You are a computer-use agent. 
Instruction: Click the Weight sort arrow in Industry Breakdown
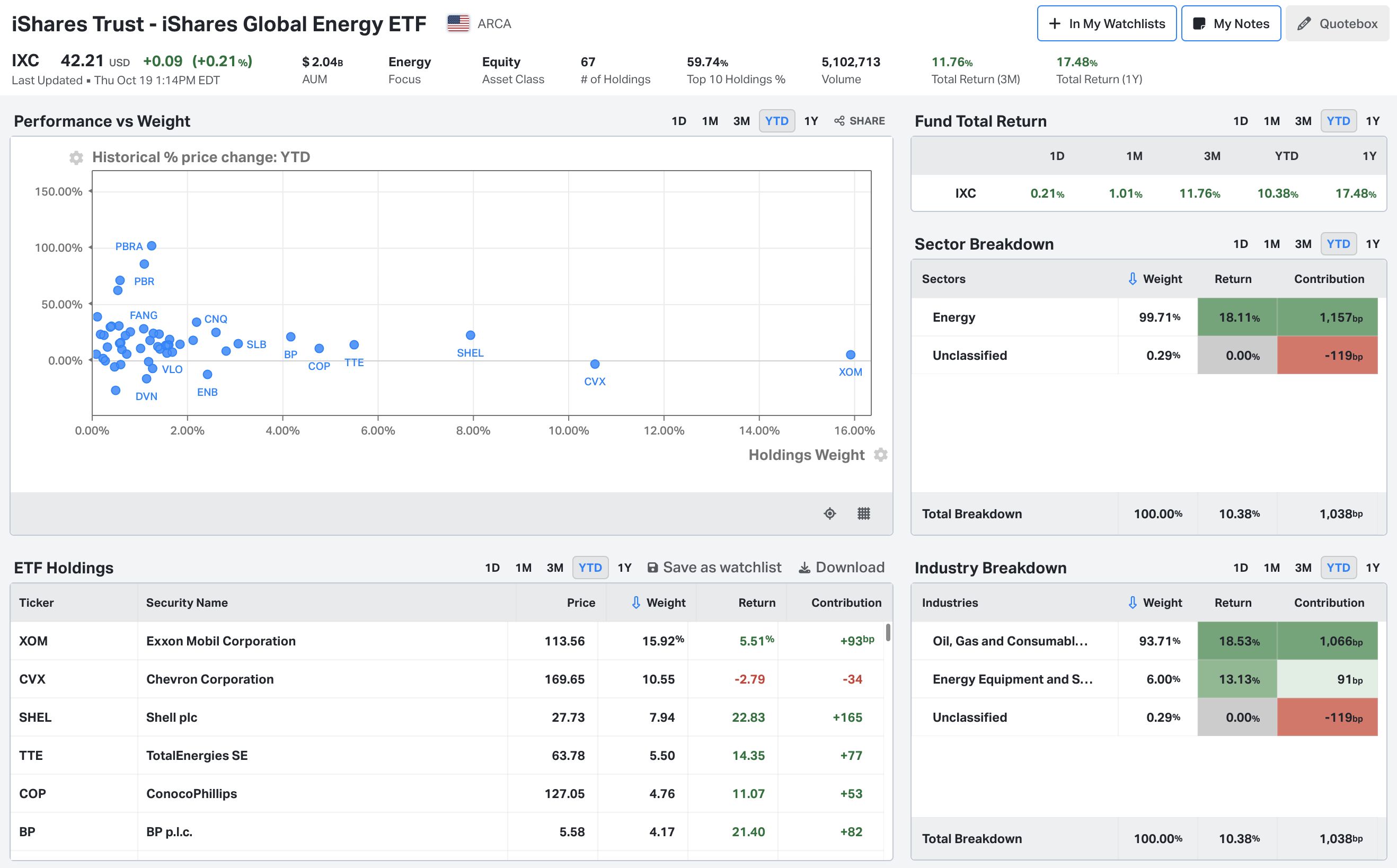[1133, 602]
